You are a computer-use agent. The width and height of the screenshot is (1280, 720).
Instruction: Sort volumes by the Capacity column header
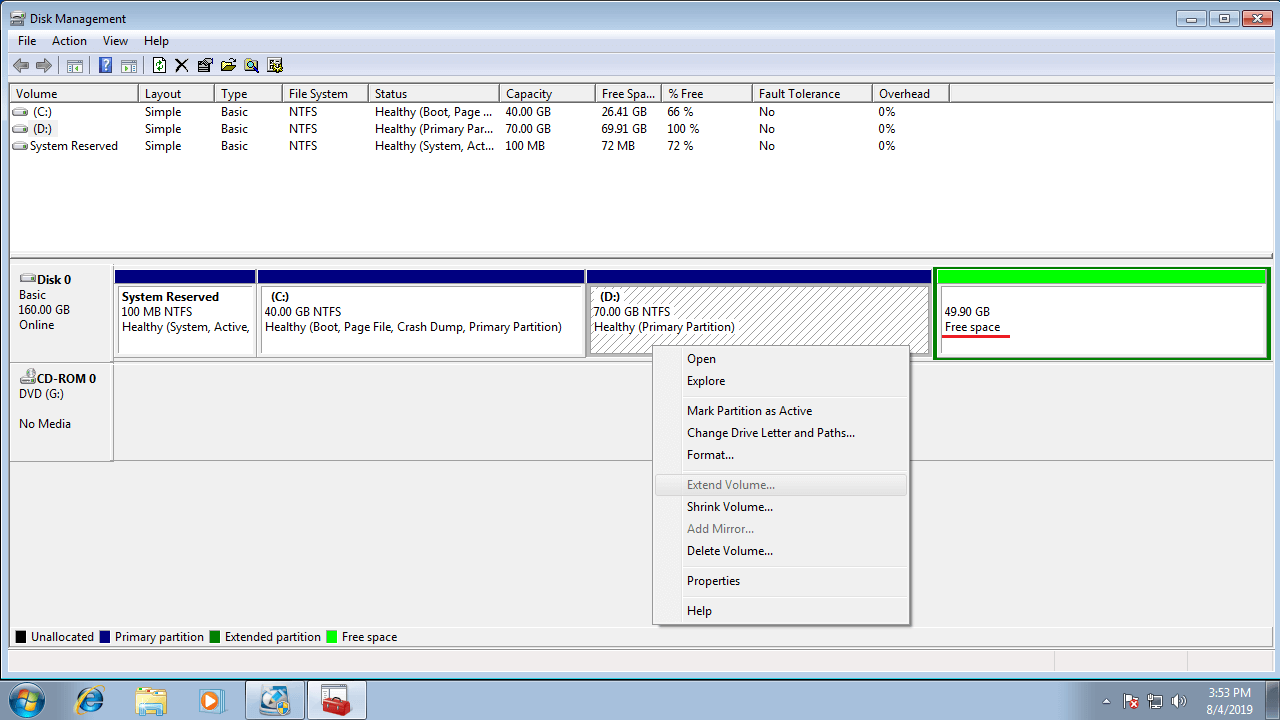(529, 94)
